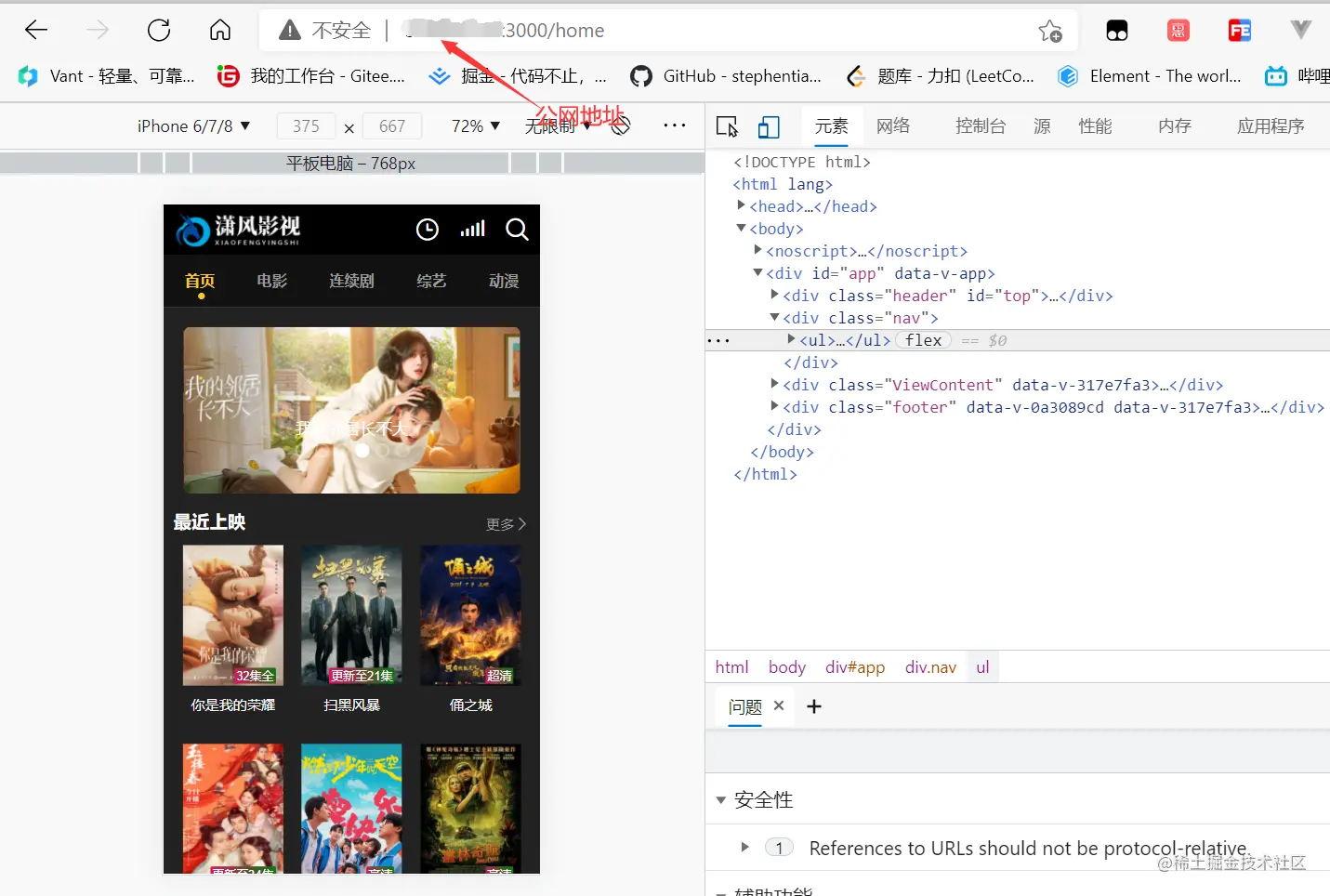Select html in the breadcrumb bar
Viewport: 1330px width, 896px height.
point(731,667)
